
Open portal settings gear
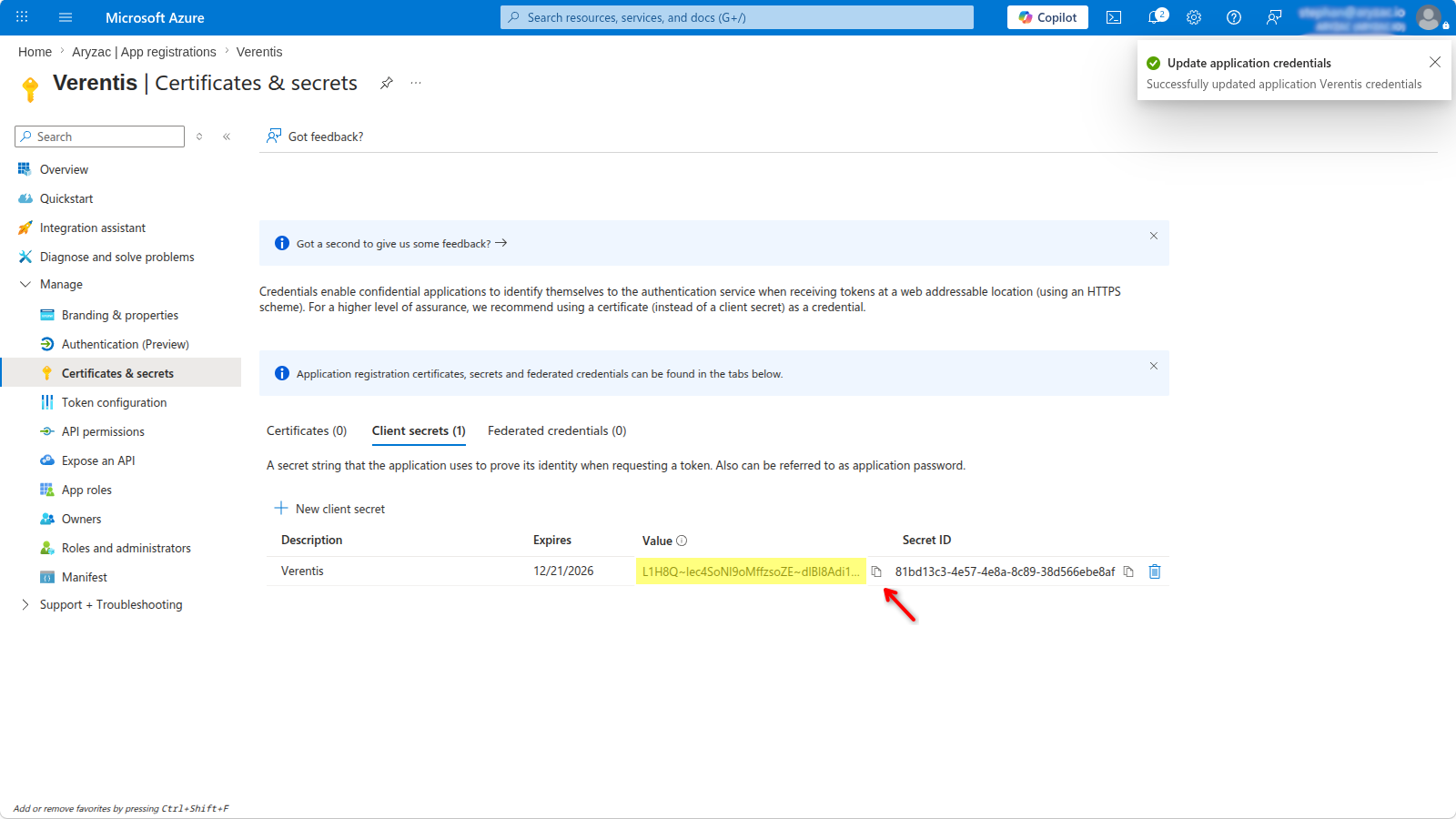point(1194,17)
